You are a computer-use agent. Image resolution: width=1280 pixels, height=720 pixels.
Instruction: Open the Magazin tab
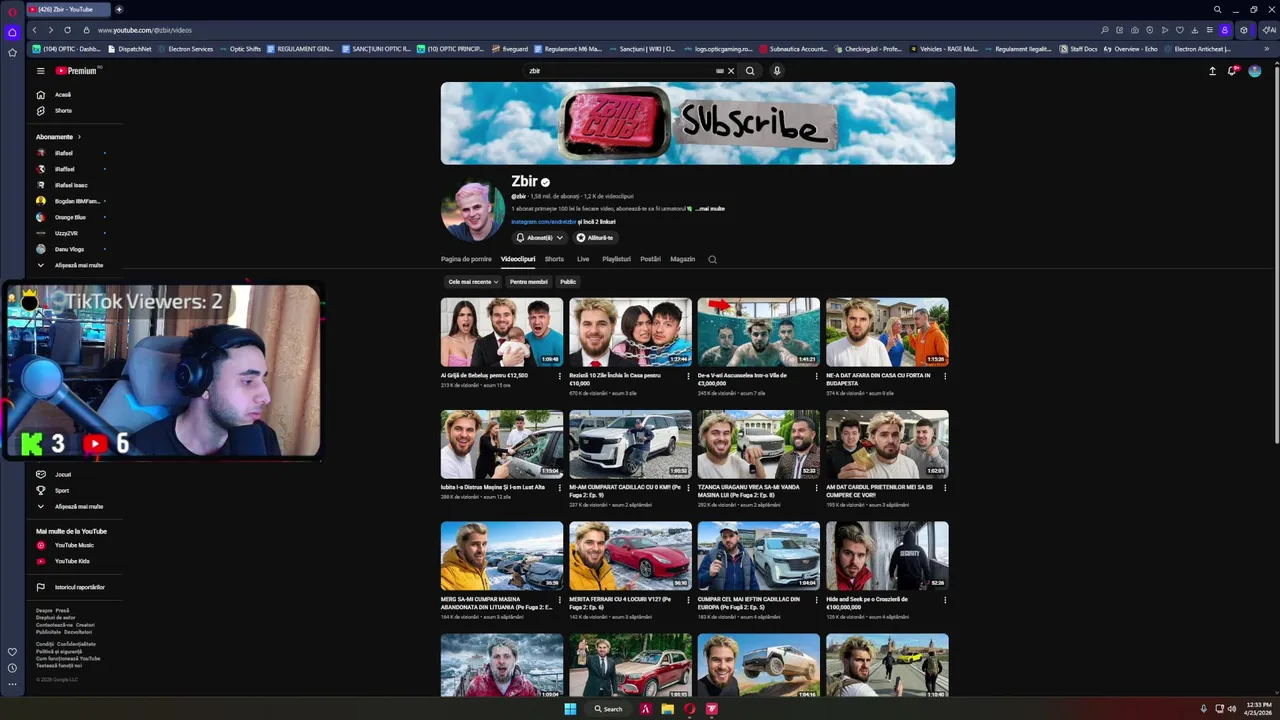(683, 259)
